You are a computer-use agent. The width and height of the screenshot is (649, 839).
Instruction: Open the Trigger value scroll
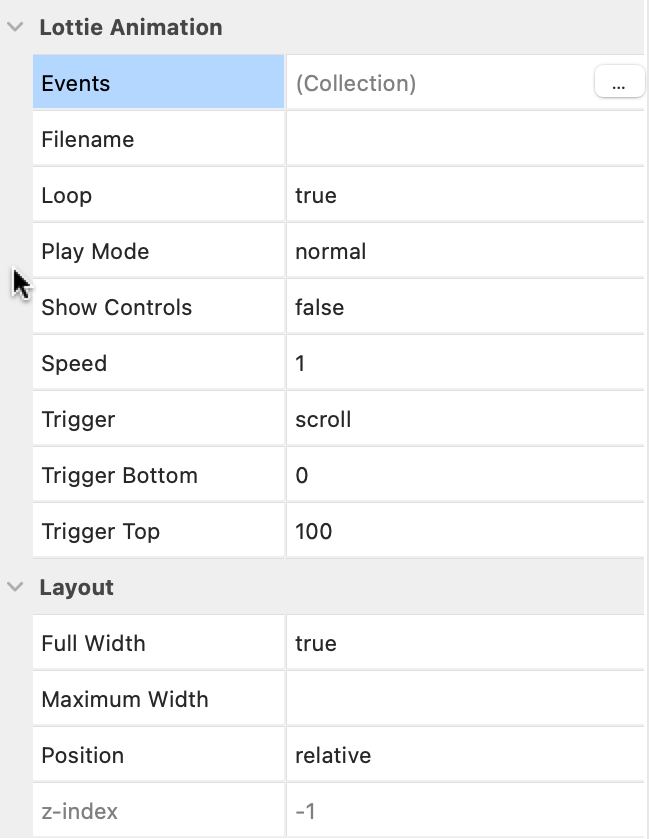pos(323,420)
